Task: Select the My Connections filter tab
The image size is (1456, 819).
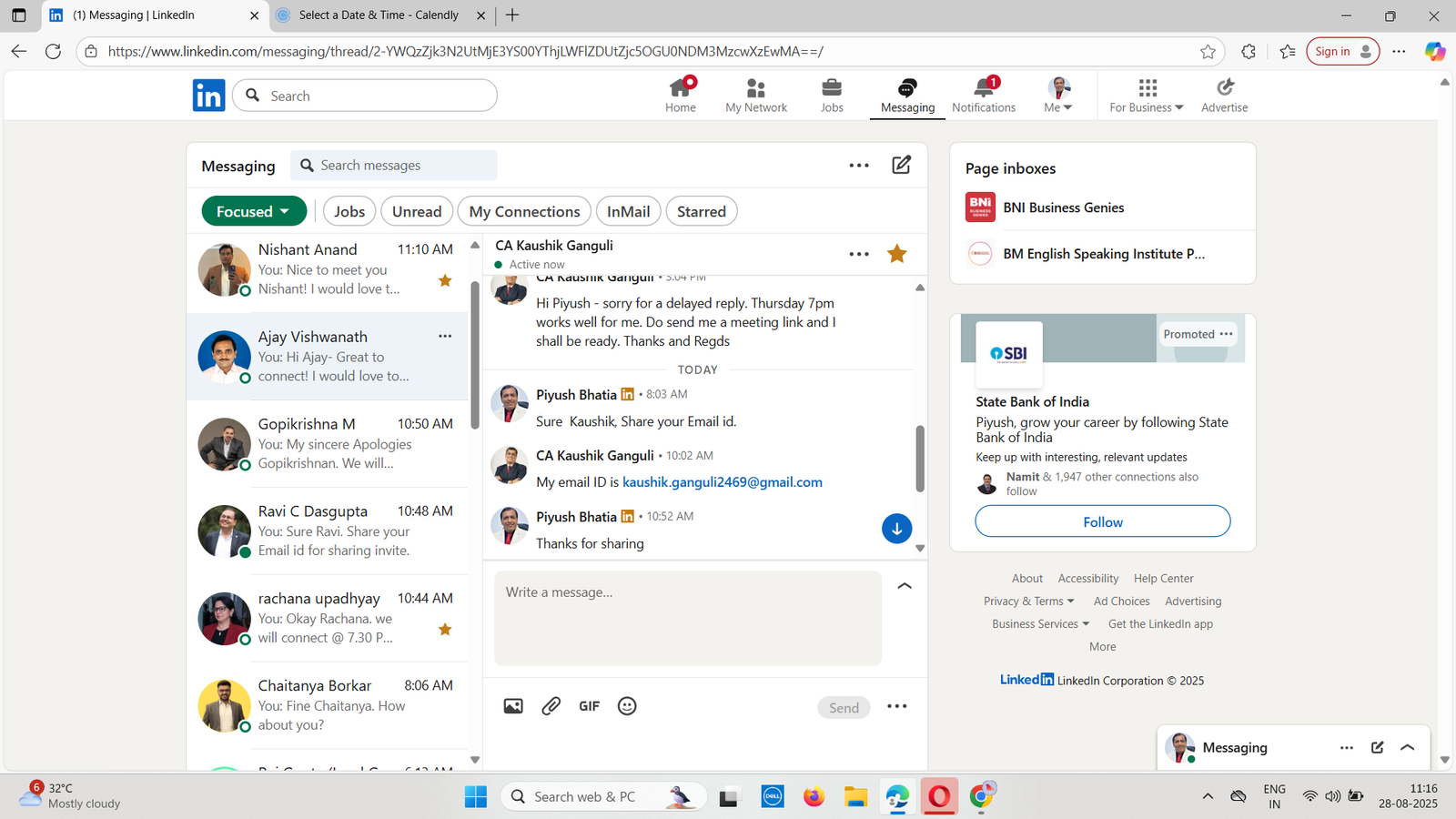Action: (524, 211)
